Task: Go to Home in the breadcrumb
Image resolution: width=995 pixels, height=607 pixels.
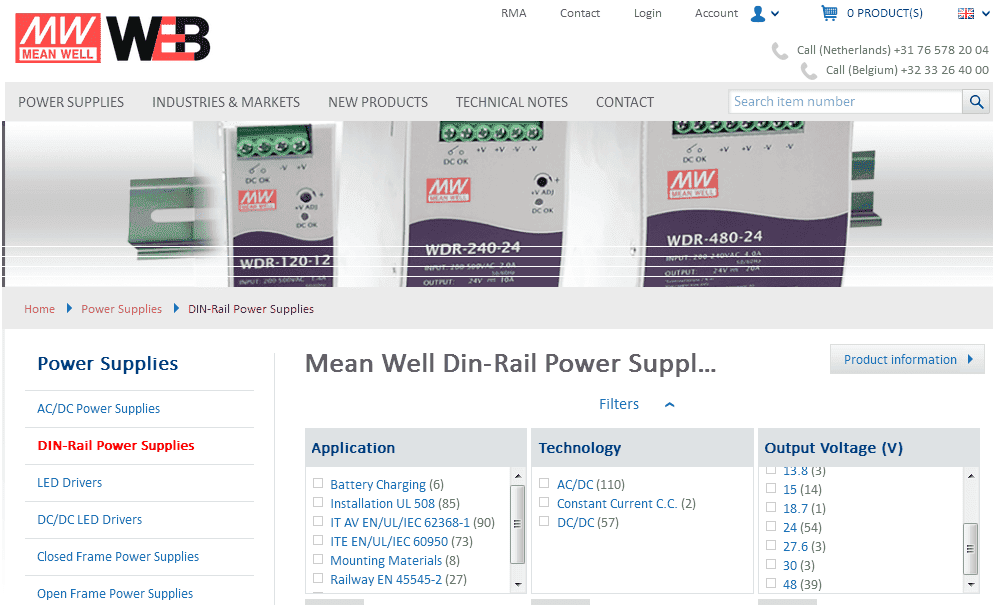Action: (x=39, y=309)
